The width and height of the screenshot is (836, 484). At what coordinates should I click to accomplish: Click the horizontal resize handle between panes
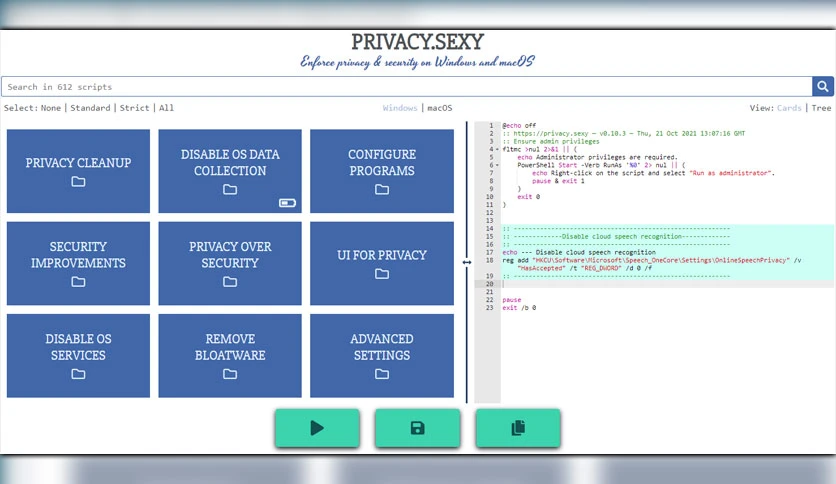(x=467, y=262)
